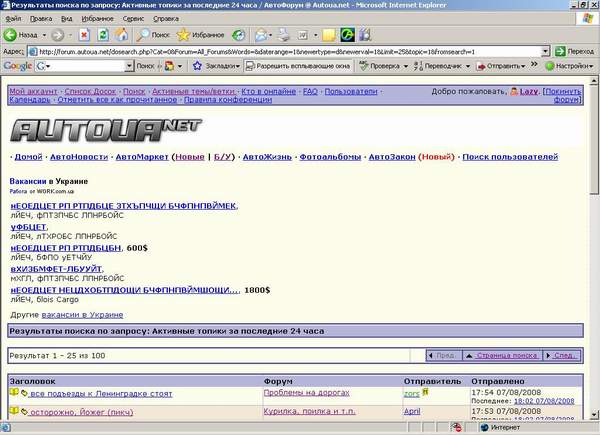Refresh the page with toolbar icon
The height and width of the screenshot is (435, 600).
click(x=103, y=33)
